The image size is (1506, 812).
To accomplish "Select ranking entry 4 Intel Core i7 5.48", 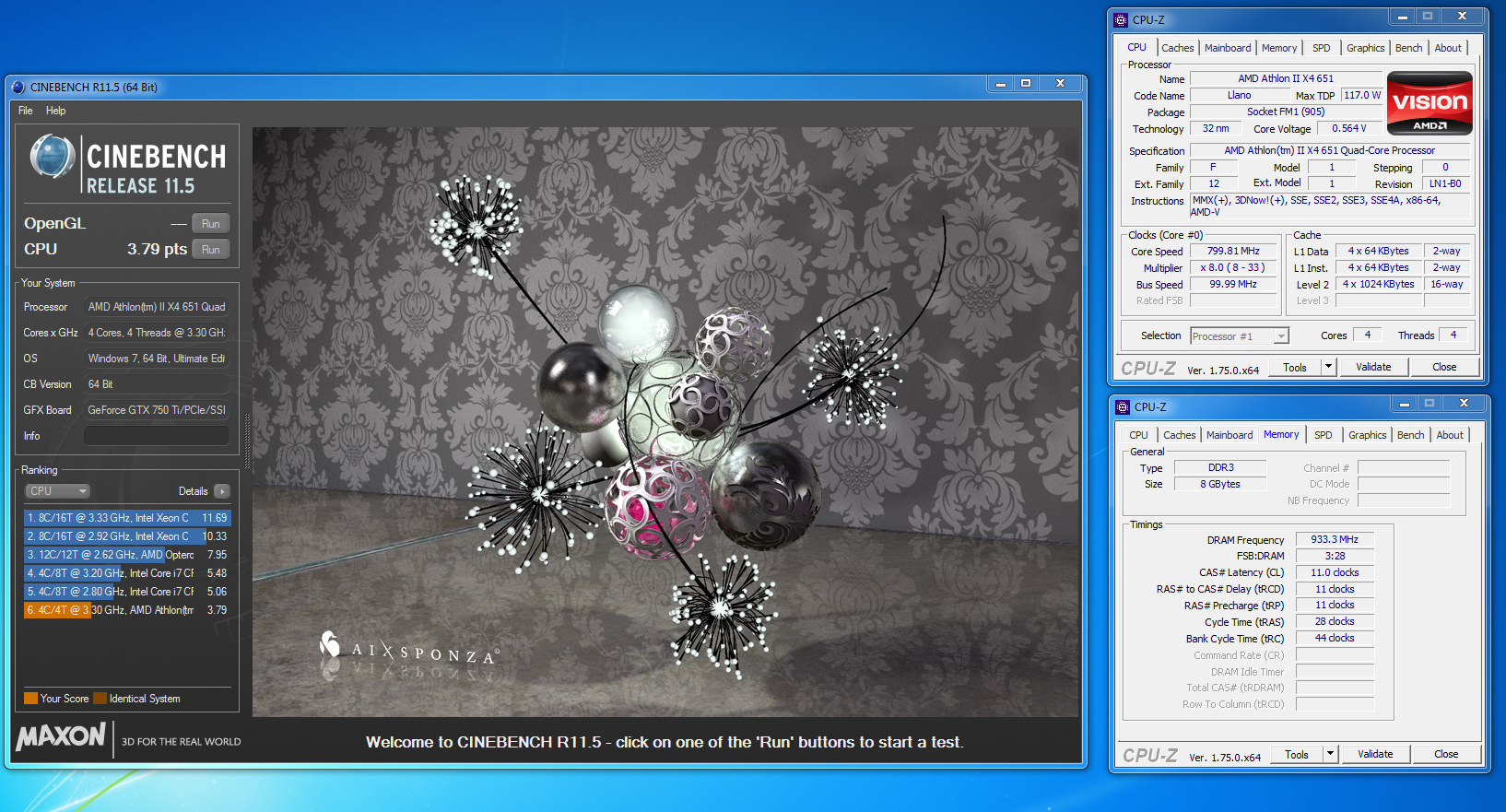I will click(127, 573).
